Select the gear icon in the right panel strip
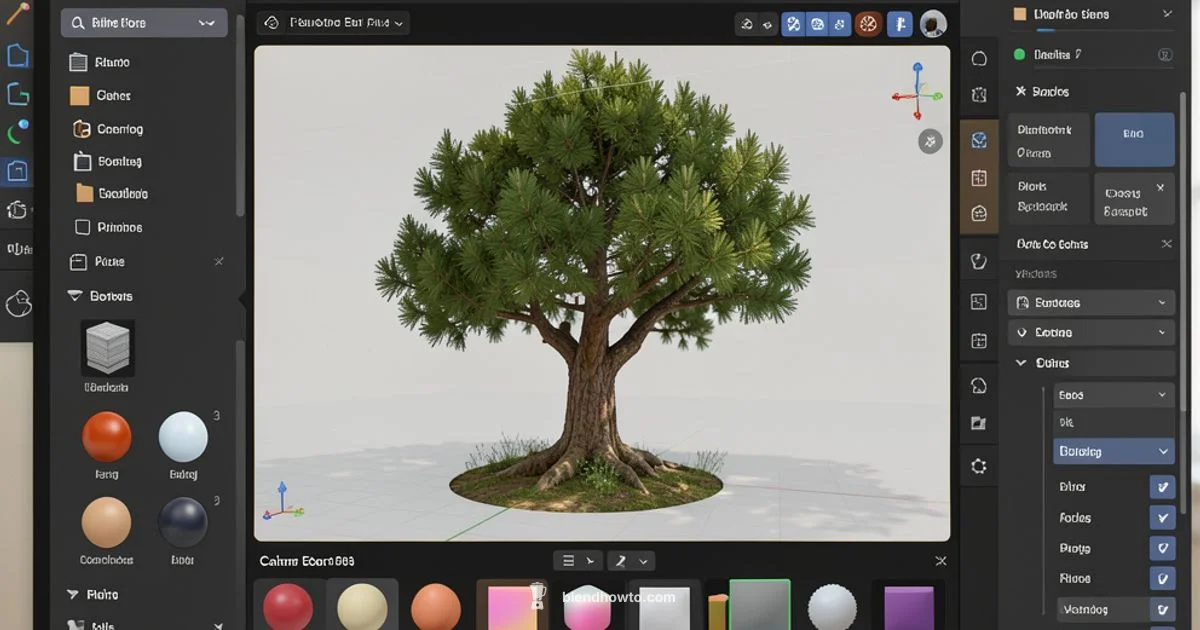 (x=978, y=465)
